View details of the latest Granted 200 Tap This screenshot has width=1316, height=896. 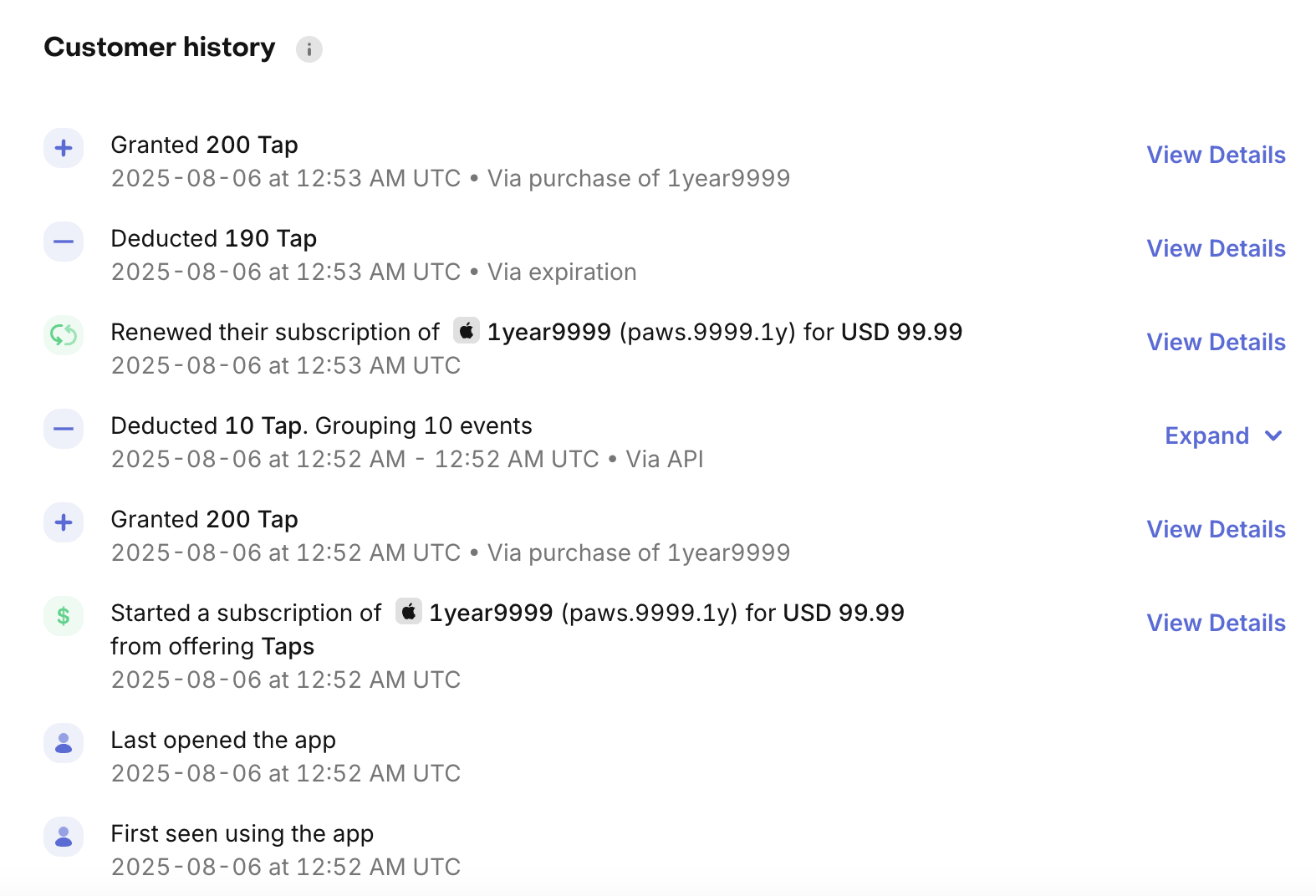point(1216,155)
